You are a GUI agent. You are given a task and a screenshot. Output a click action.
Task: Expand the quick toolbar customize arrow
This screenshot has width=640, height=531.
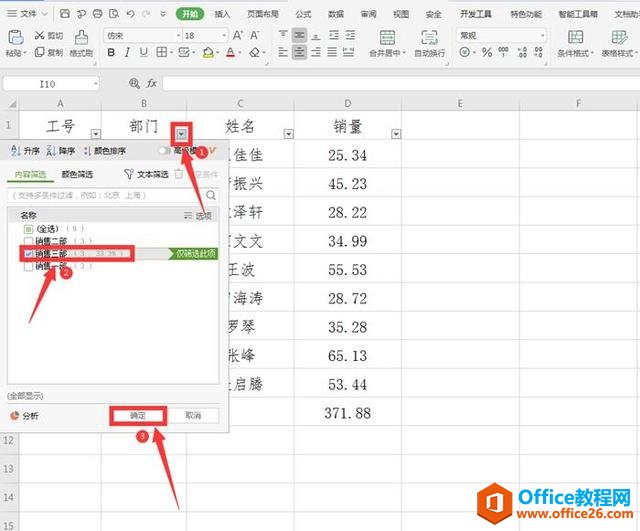click(163, 14)
